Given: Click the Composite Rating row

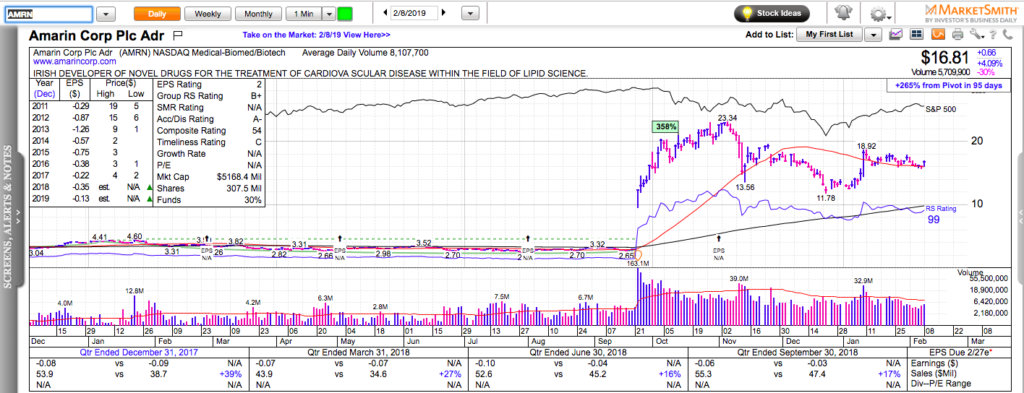Looking at the screenshot, I should click(209, 131).
